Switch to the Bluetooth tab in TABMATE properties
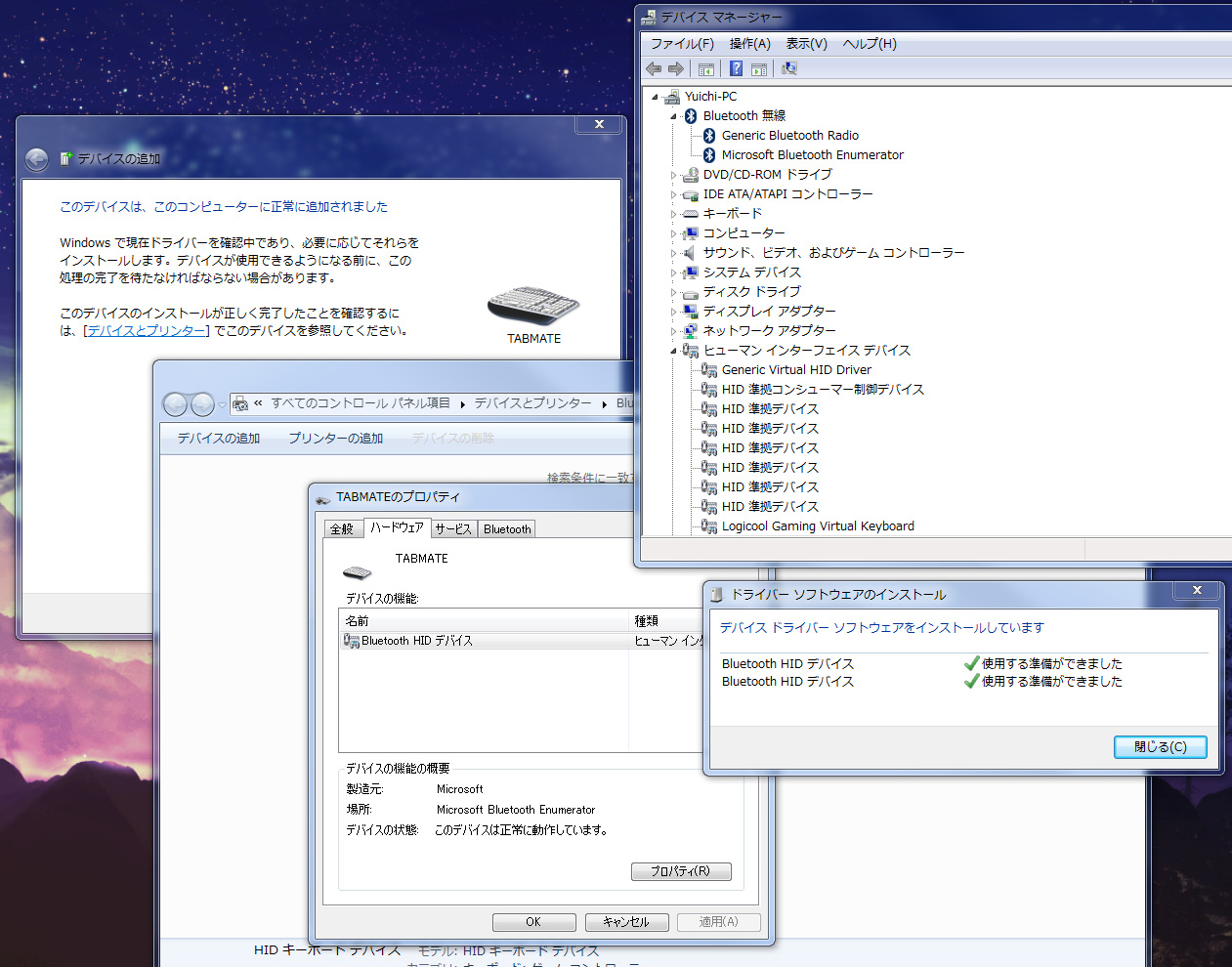The image size is (1232, 967). [507, 529]
